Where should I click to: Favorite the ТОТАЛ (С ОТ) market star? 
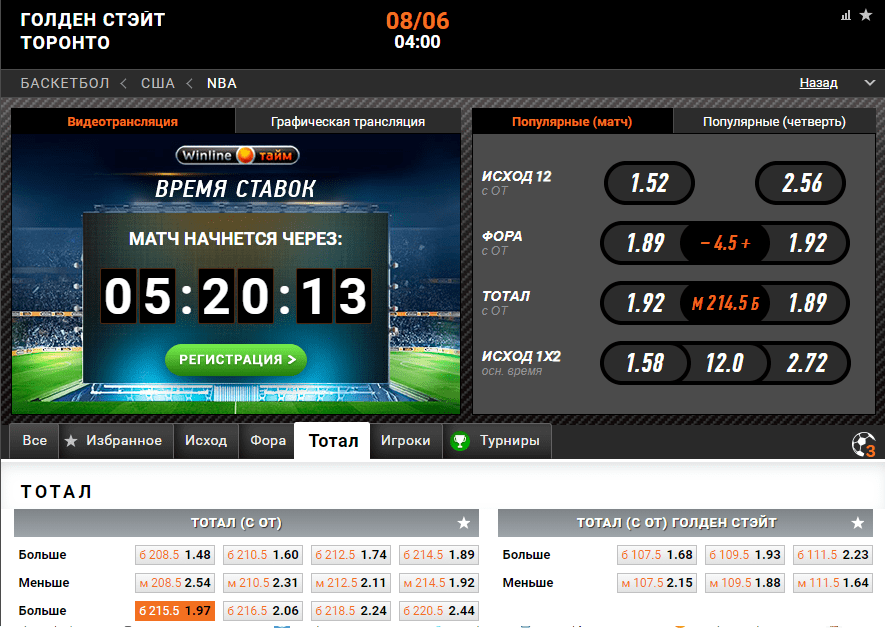[464, 523]
